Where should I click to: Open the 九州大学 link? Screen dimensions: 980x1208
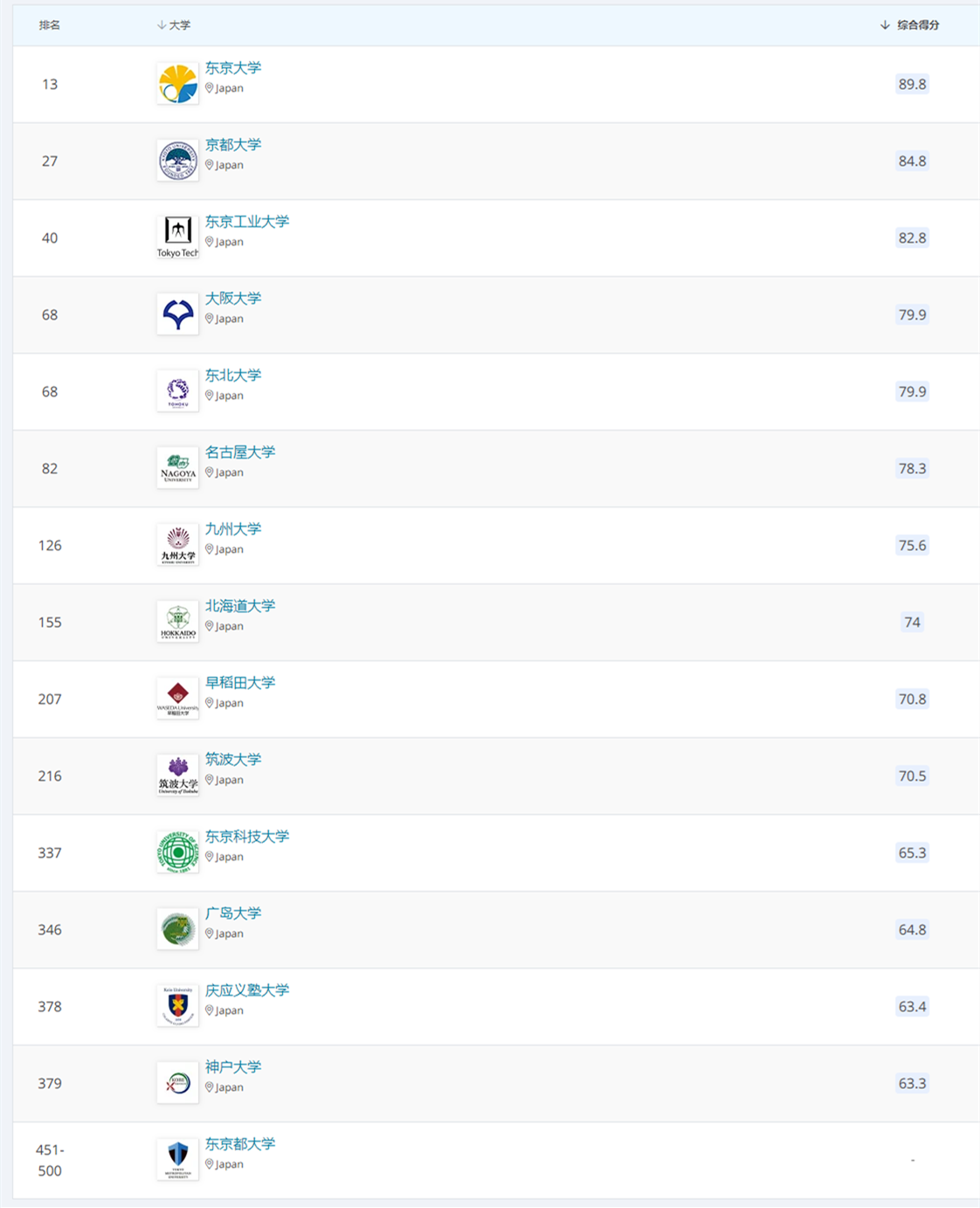[x=233, y=529]
